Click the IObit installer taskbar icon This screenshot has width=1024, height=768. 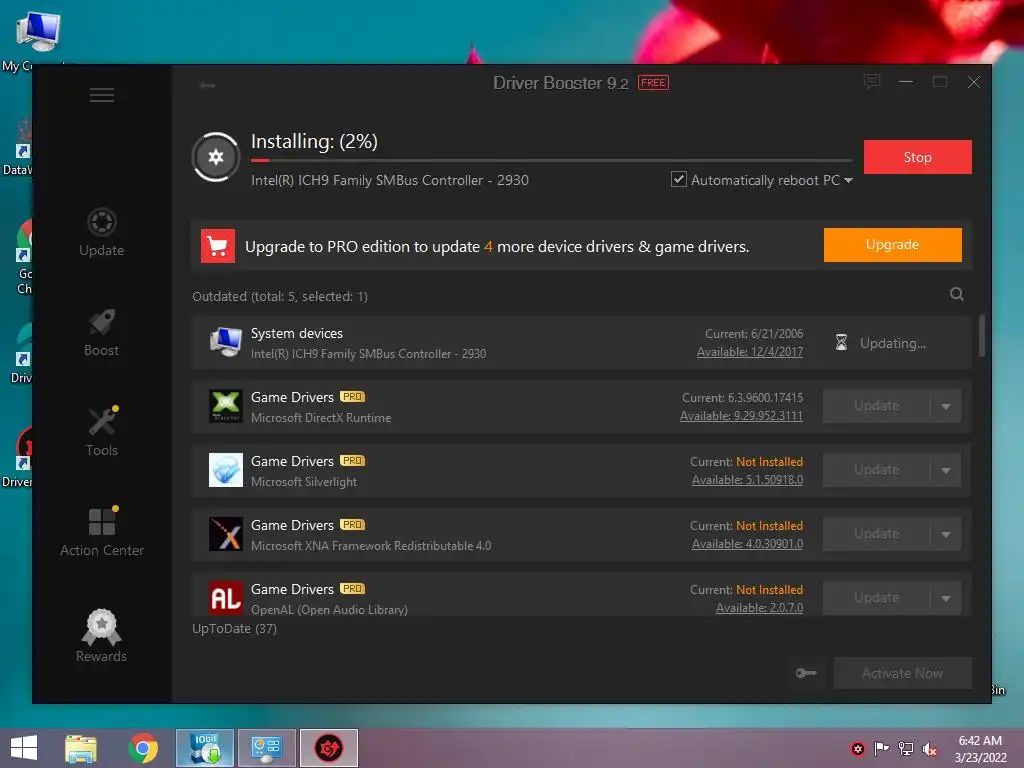point(205,748)
